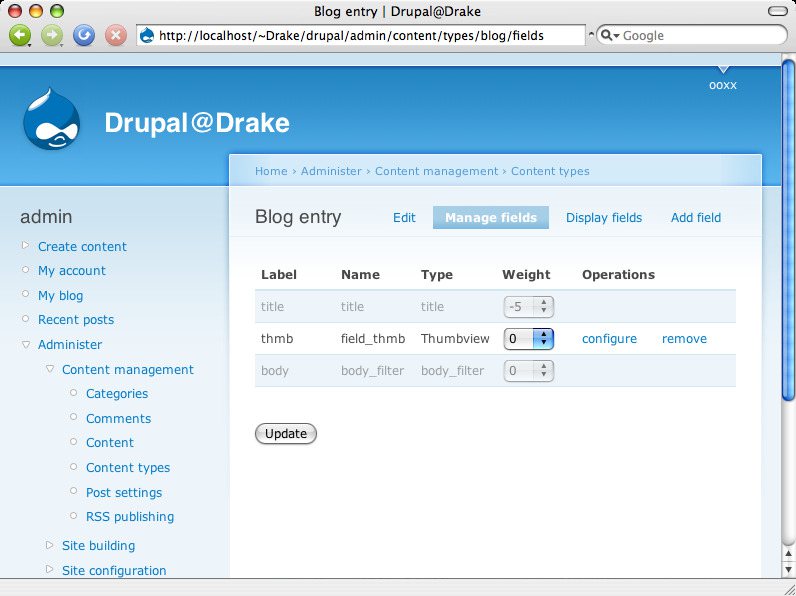Screen dimensions: 796x596
Task: Open Content types breadcrumb link
Action: [x=550, y=171]
